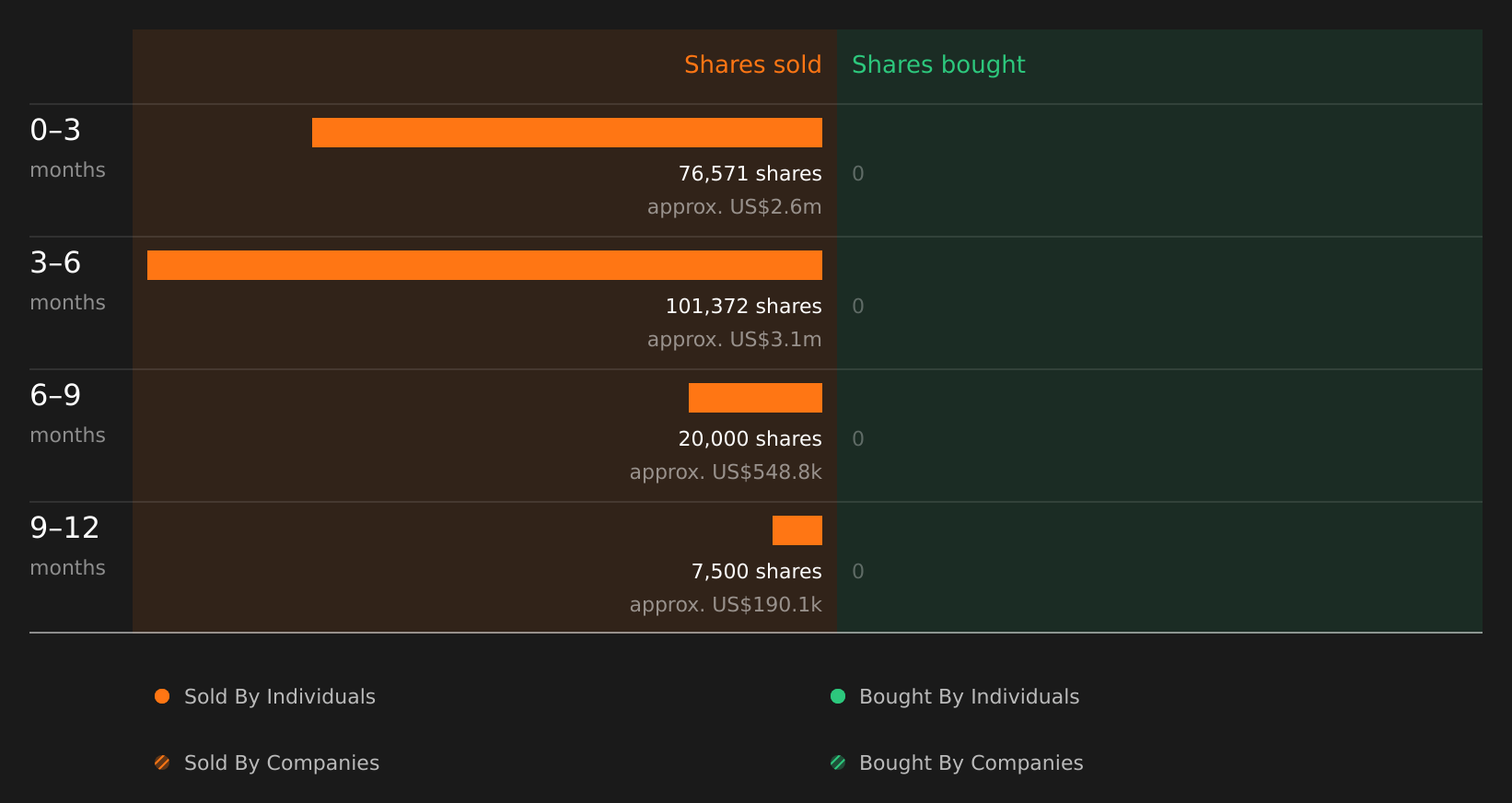The width and height of the screenshot is (1512, 803).
Task: Click the 3–6 months orange sold bar
Action: 484,265
